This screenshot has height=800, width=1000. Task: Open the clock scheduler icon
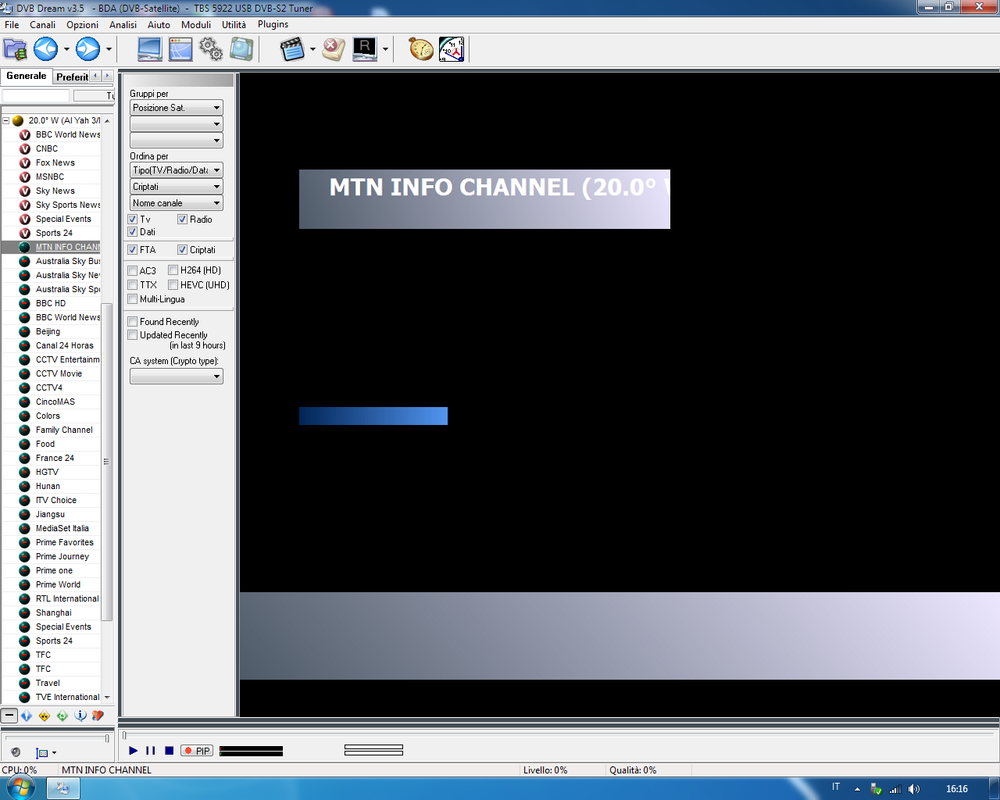point(452,49)
